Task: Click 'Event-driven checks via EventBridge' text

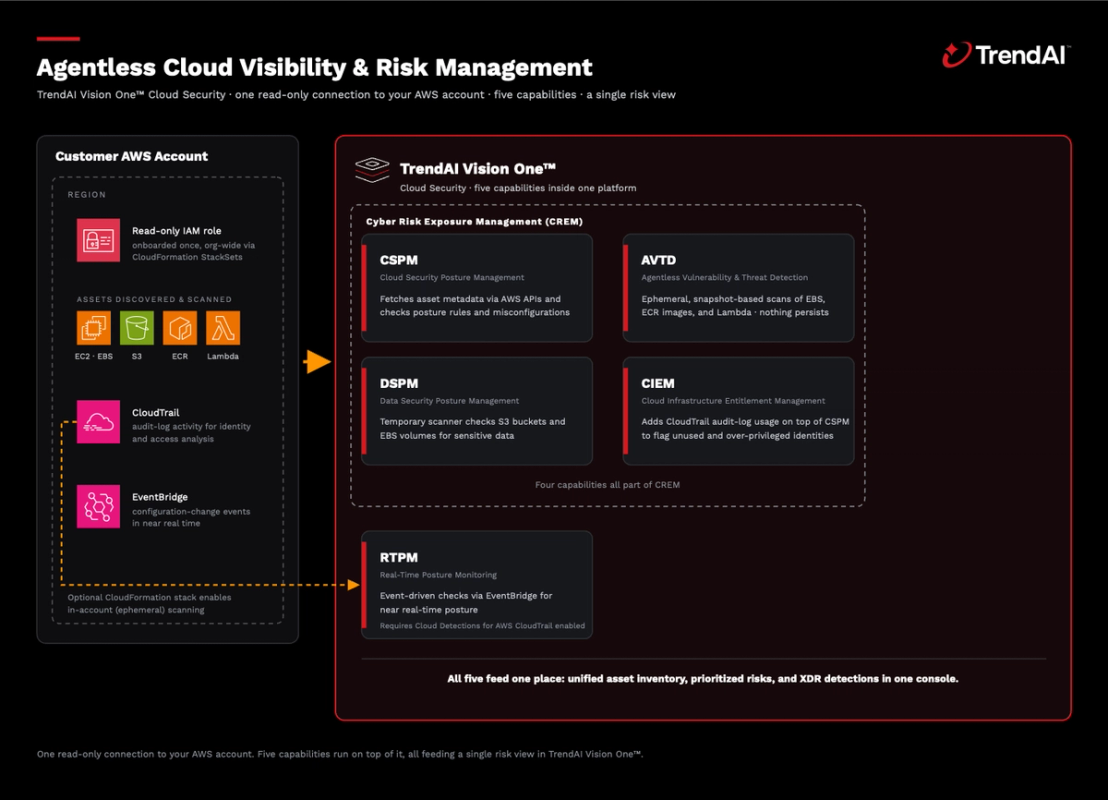Action: click(466, 596)
